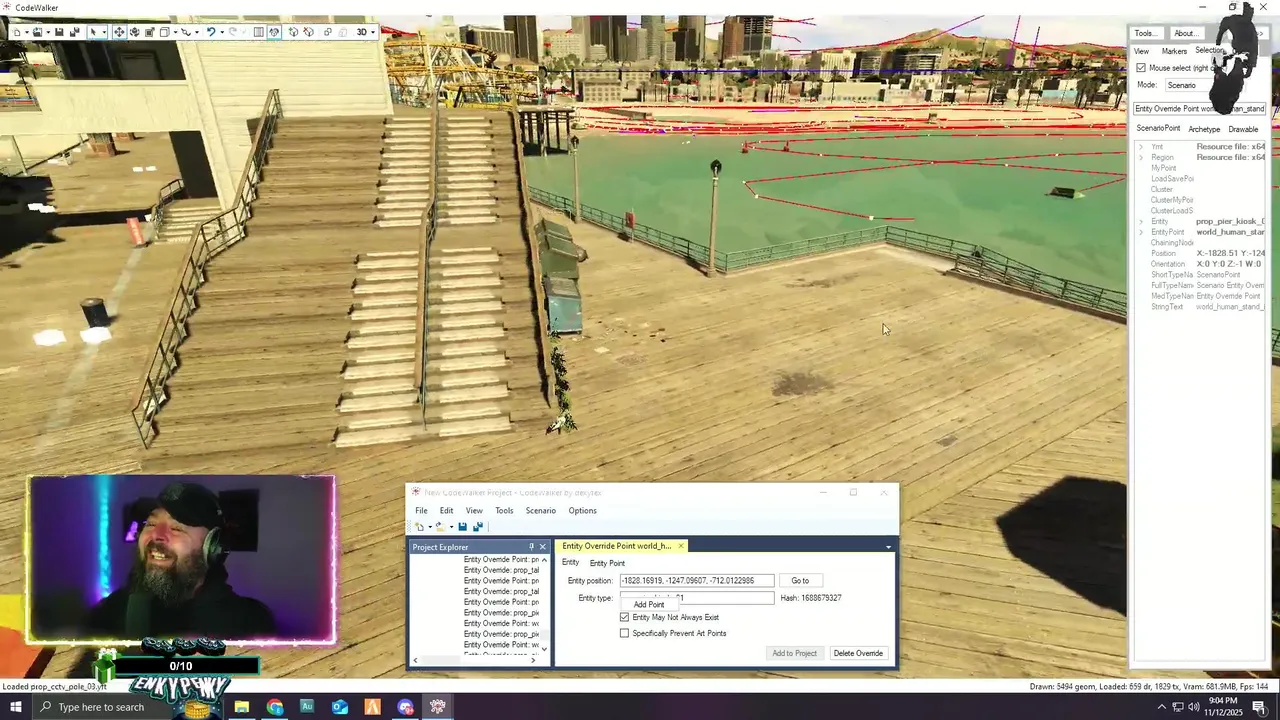Open the Windows Start menu
This screenshot has height=720, width=1280.
[x=16, y=707]
